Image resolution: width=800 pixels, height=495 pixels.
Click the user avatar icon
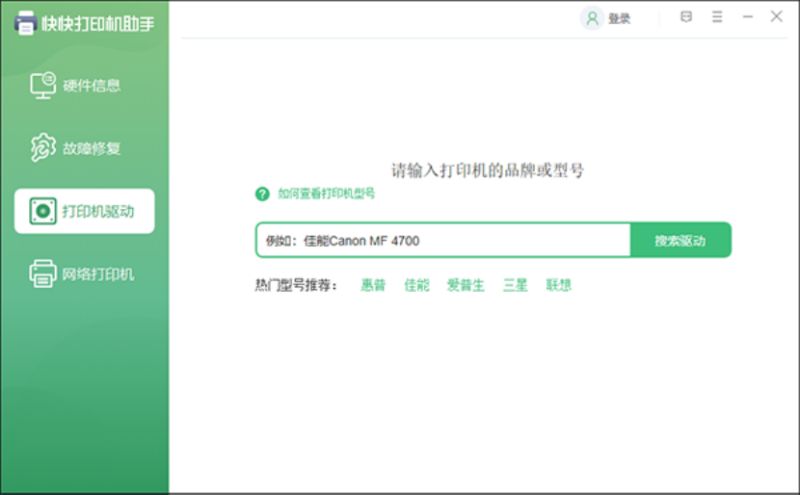tap(592, 18)
